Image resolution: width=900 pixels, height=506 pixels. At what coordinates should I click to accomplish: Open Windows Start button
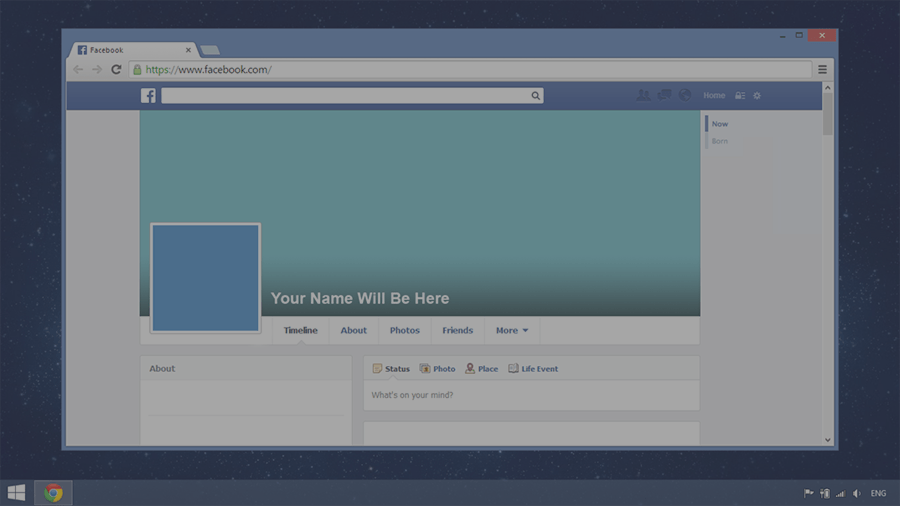(16, 493)
